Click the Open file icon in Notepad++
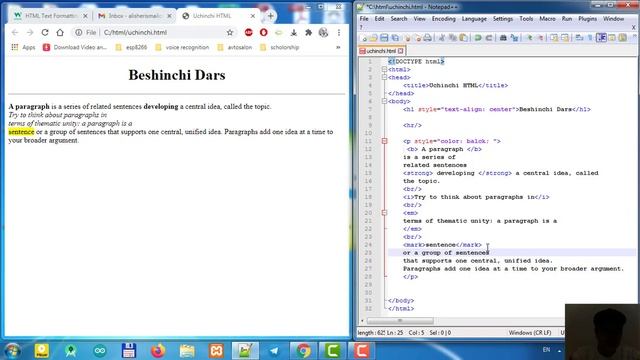 pyautogui.click(x=373, y=38)
